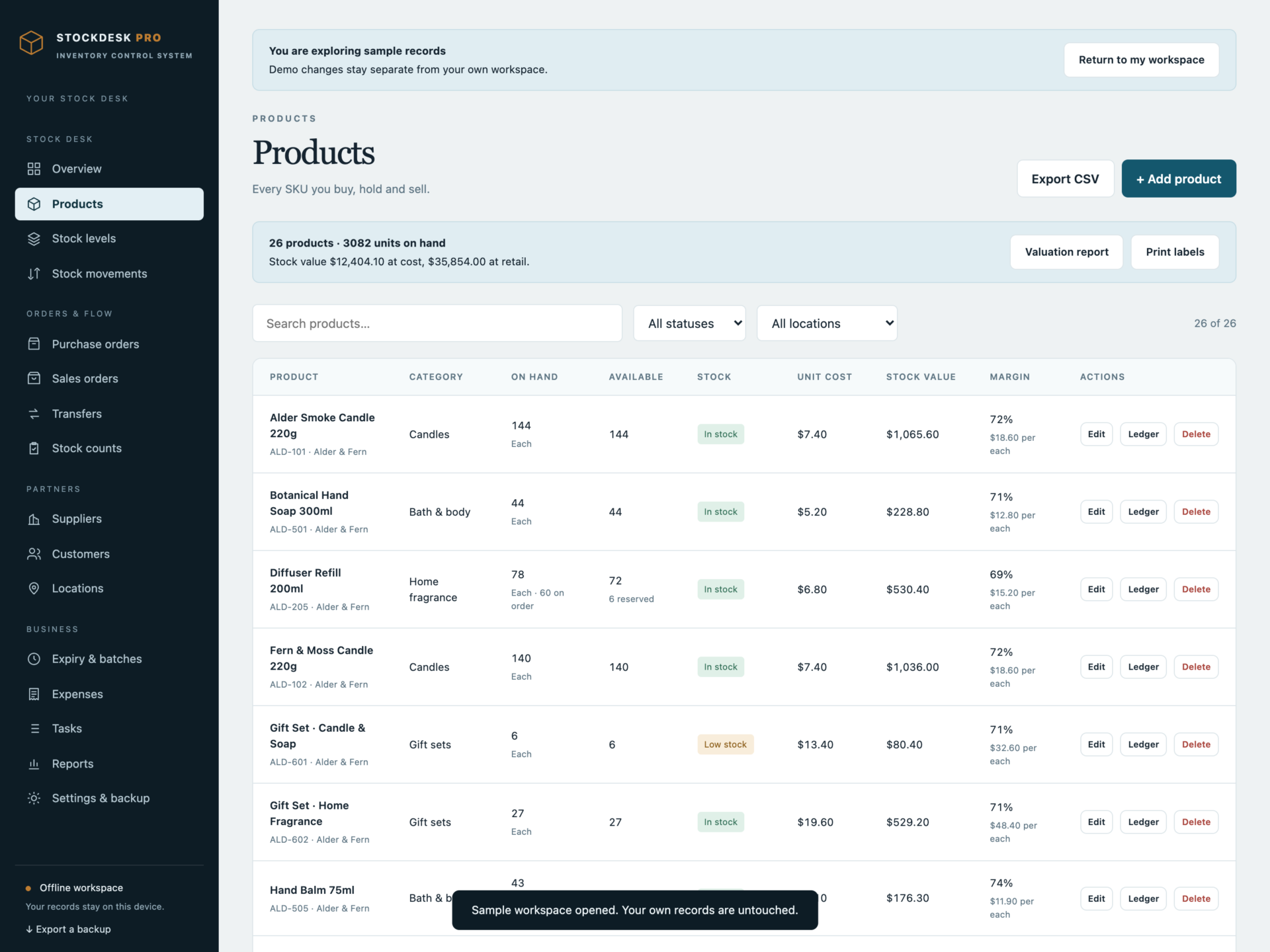Open Ledger for Gift Set Candle & Soap
The image size is (1270, 952).
pos(1143,744)
